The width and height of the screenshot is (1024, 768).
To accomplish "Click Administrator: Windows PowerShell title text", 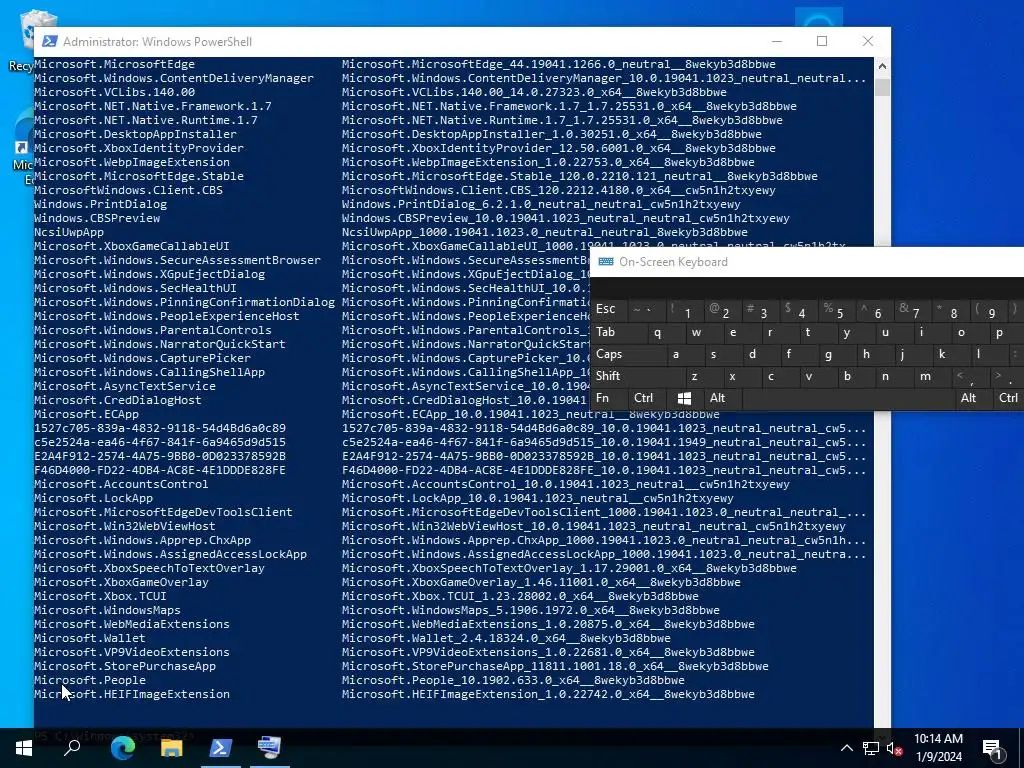I will pyautogui.click(x=157, y=41).
